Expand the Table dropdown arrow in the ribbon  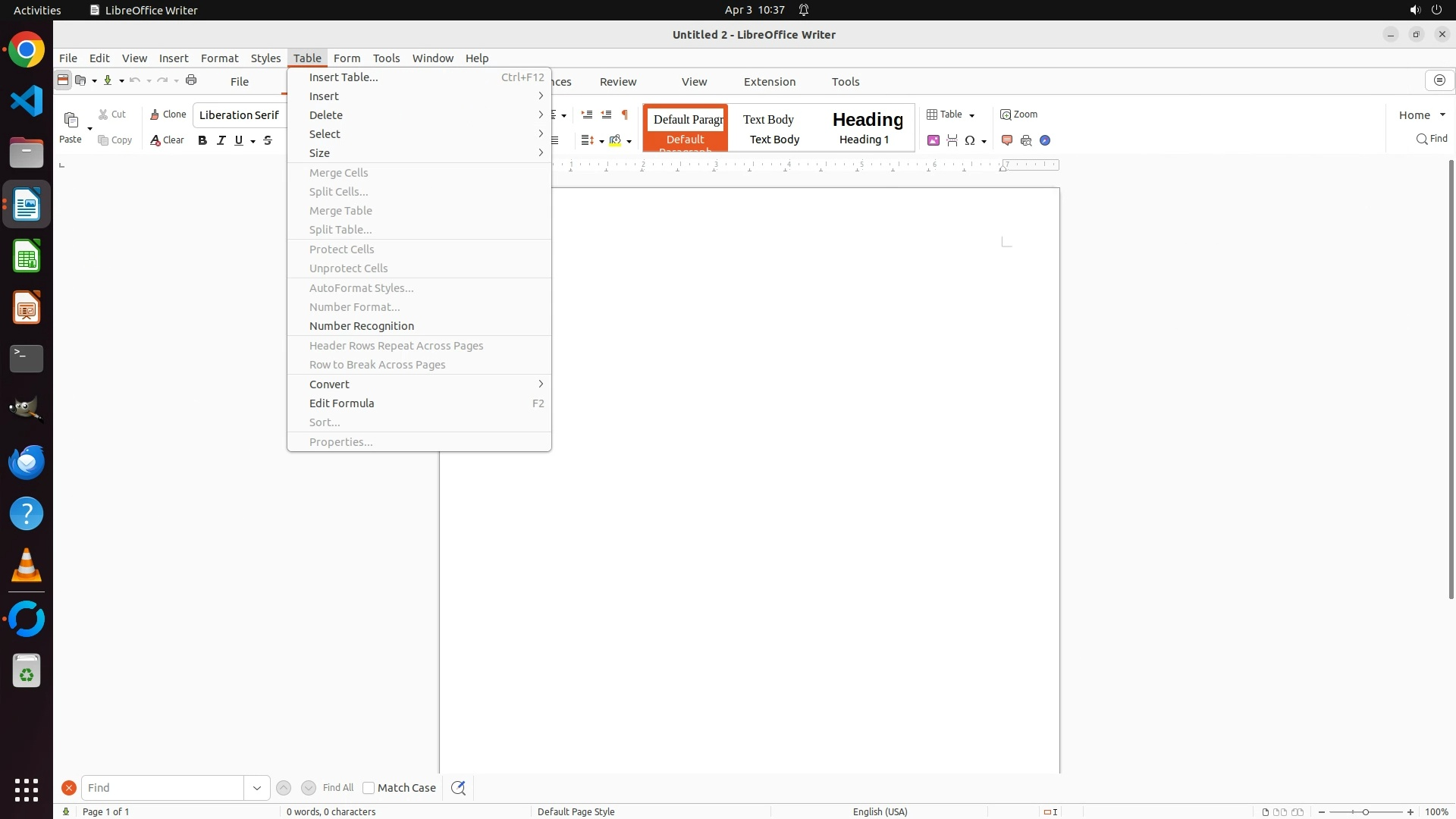[971, 115]
